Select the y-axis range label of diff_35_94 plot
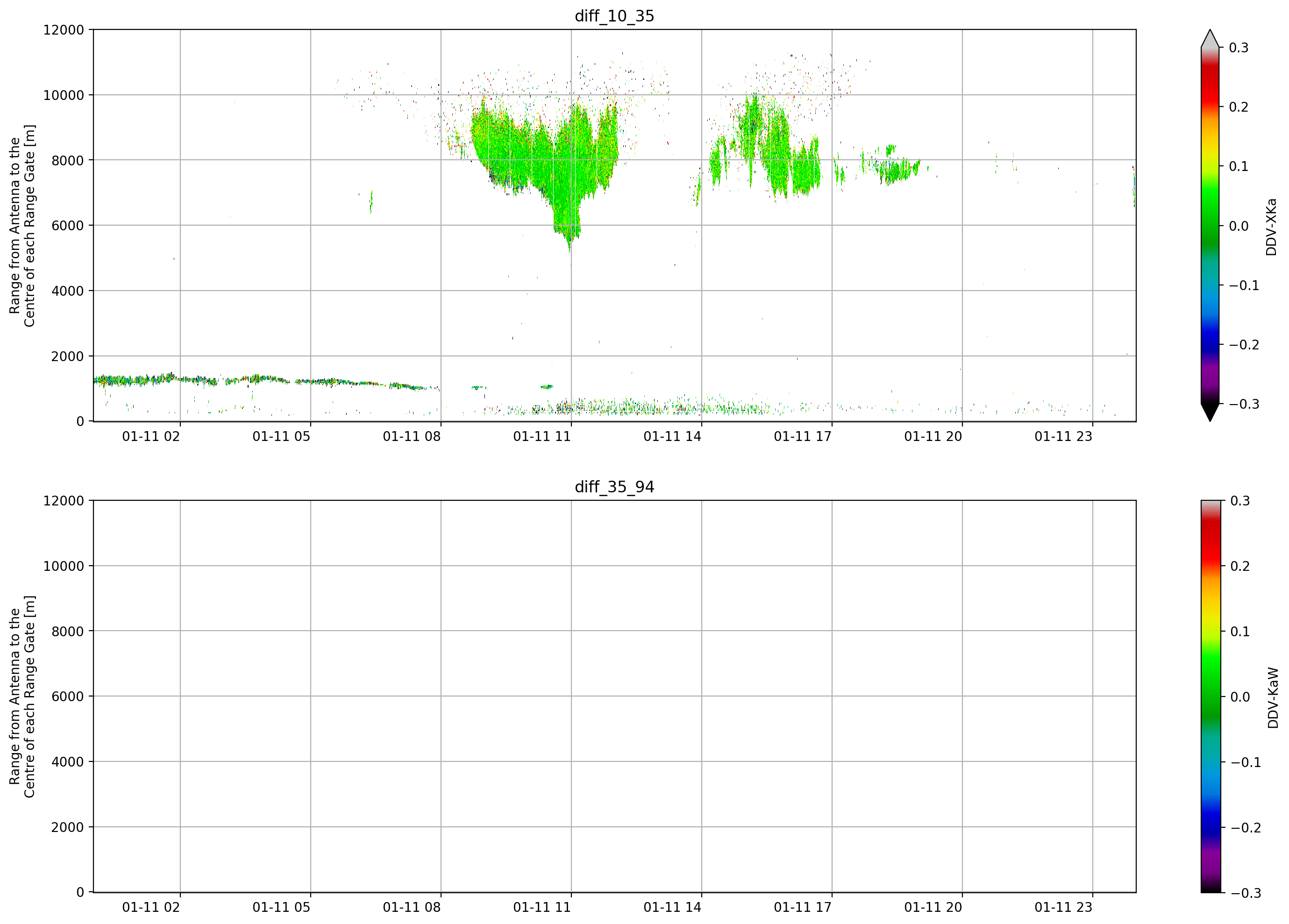The width and height of the screenshot is (1289, 924). point(22,697)
